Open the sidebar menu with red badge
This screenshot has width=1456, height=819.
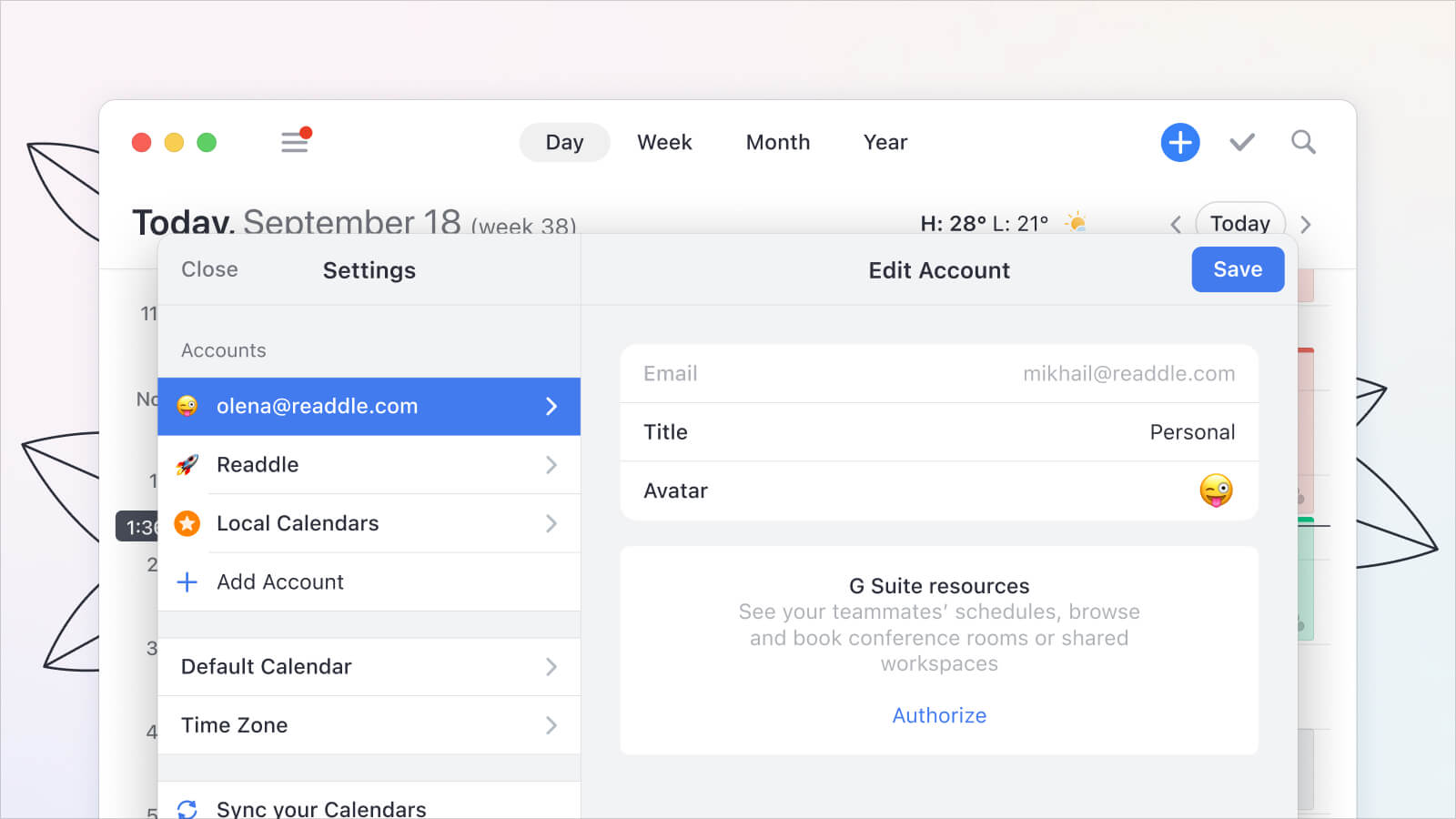[295, 142]
